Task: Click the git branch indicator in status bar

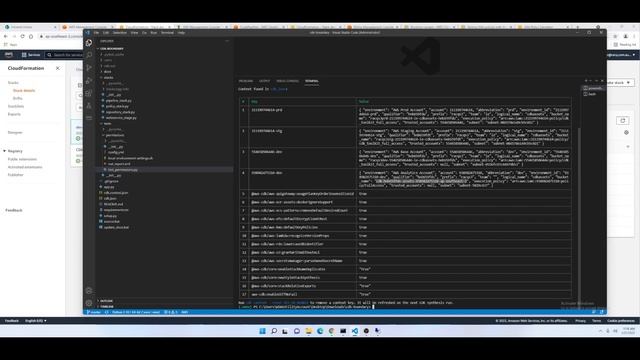Action: [94, 312]
